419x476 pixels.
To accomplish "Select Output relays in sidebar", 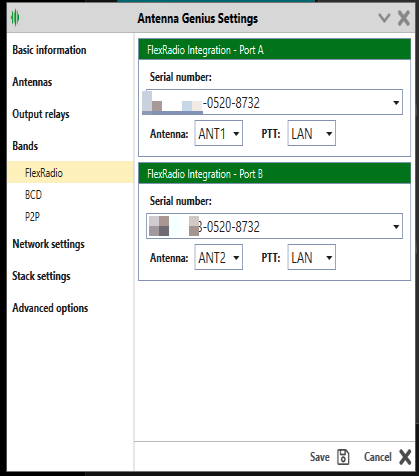I will tap(41, 114).
